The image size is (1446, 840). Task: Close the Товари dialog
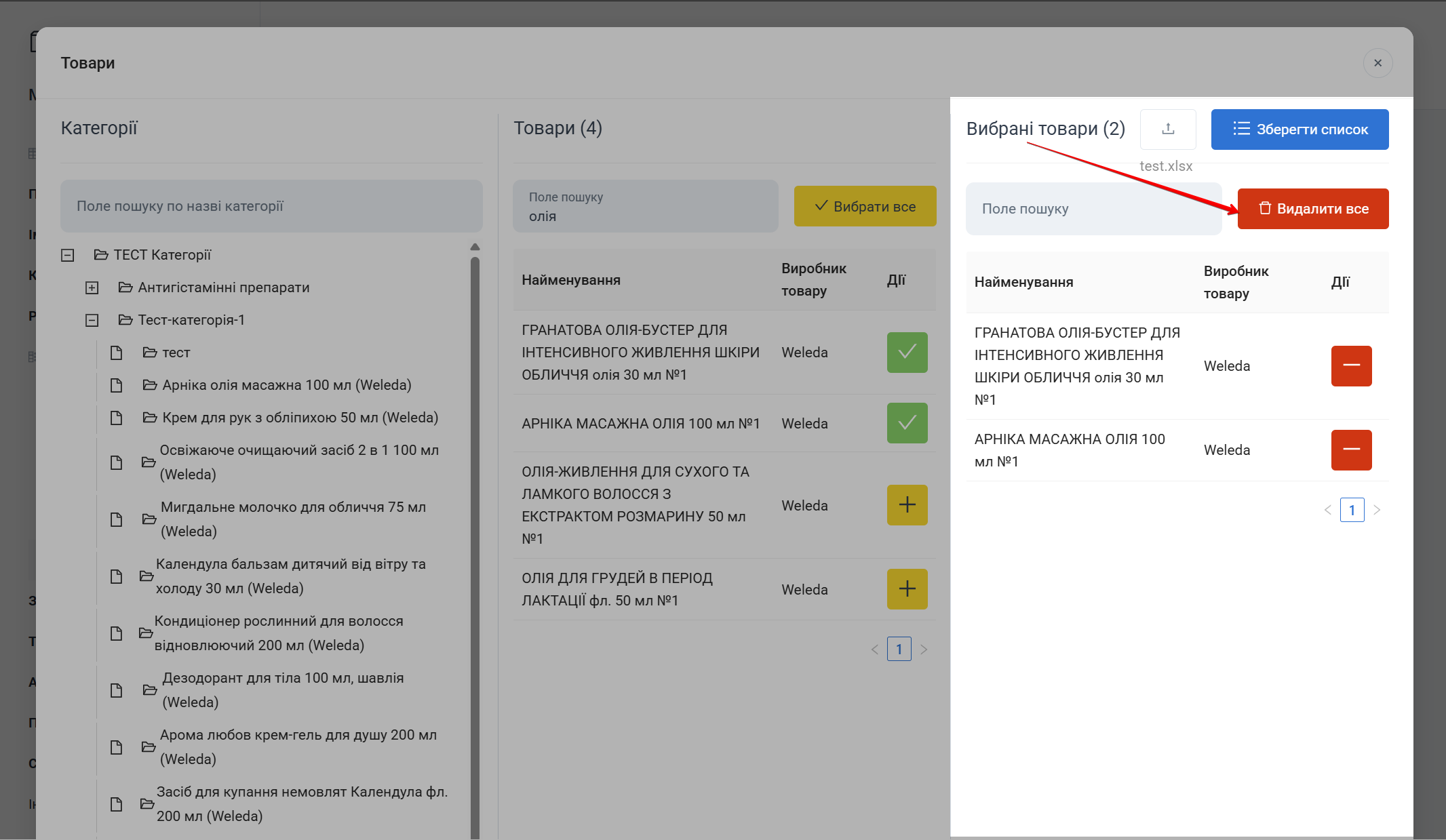pos(1377,63)
